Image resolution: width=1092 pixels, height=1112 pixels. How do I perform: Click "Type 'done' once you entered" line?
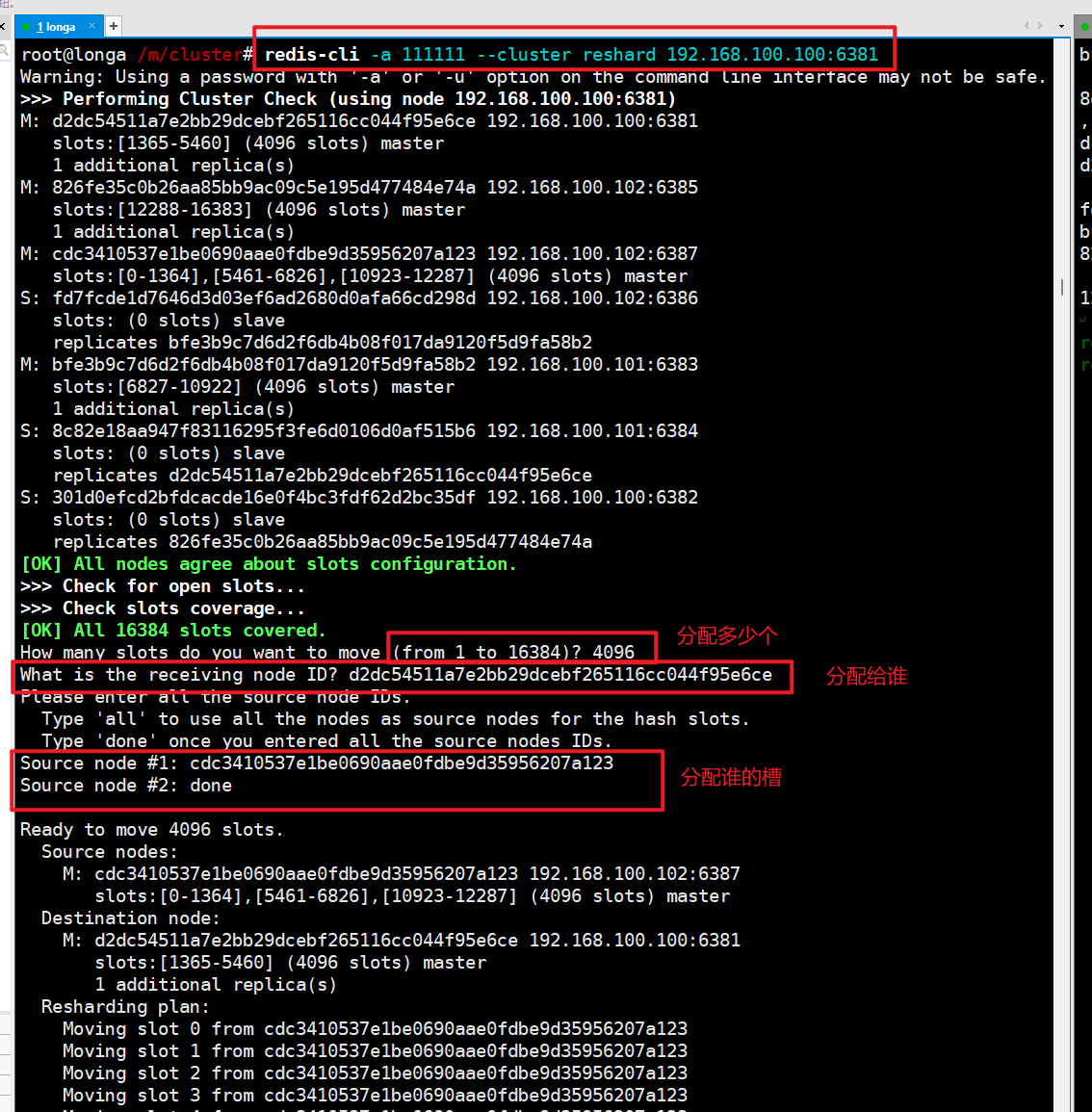tap(327, 740)
